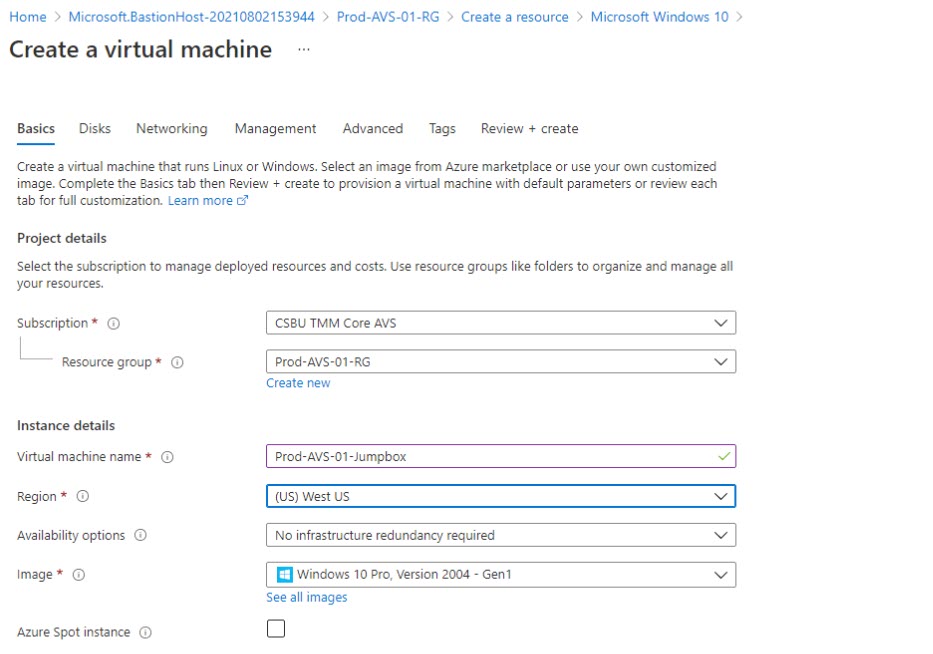Viewport: 933px width, 654px height.
Task: Click the Image info icon
Action: tap(79, 575)
